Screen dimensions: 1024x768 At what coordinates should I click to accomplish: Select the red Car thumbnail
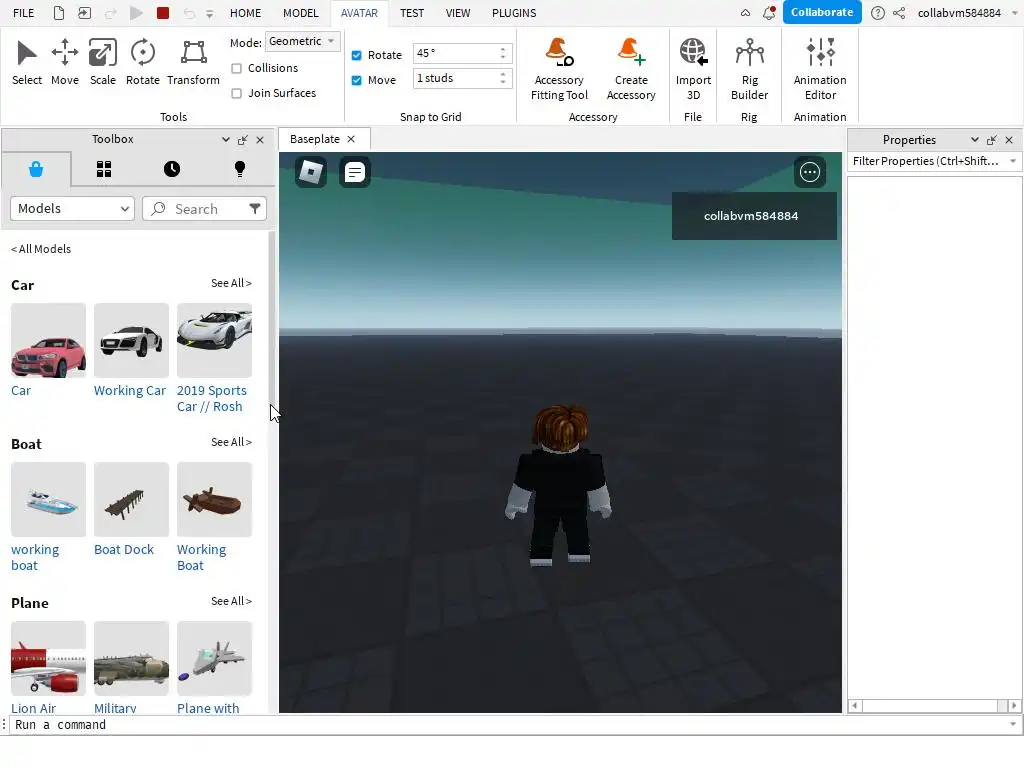pos(48,340)
